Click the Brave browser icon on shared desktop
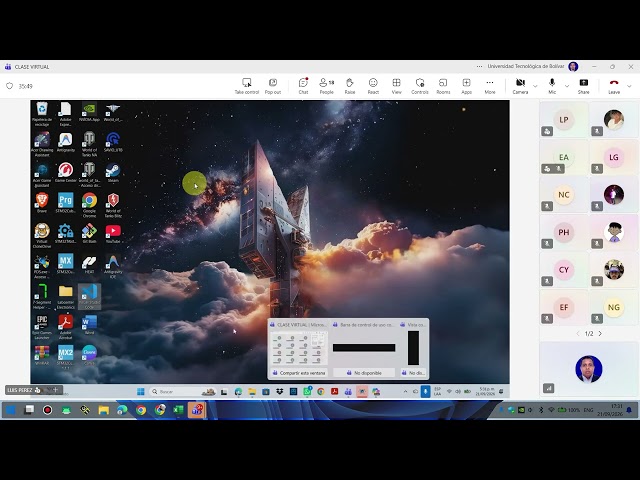 coord(42,203)
